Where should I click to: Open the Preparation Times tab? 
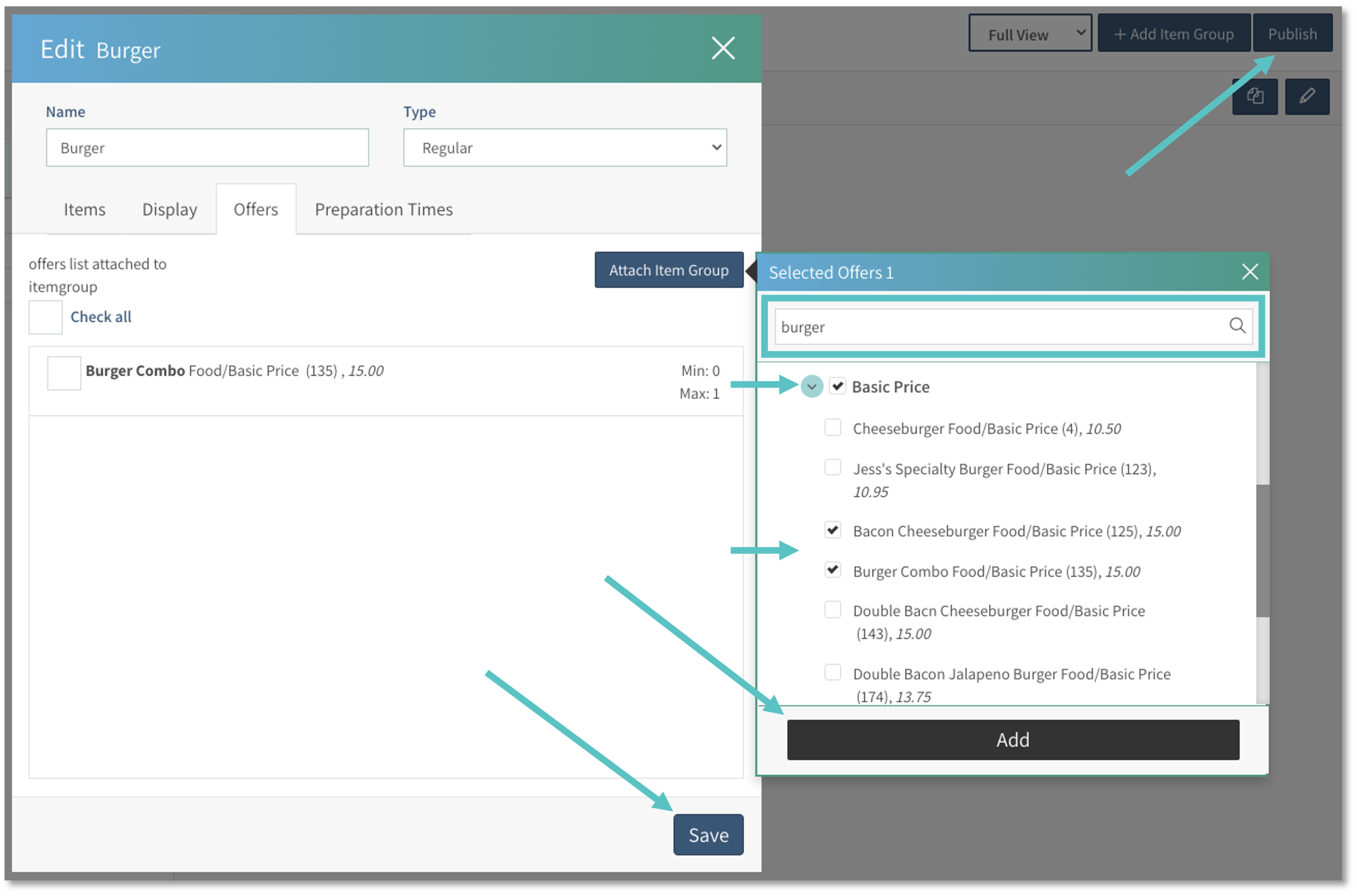click(x=383, y=210)
